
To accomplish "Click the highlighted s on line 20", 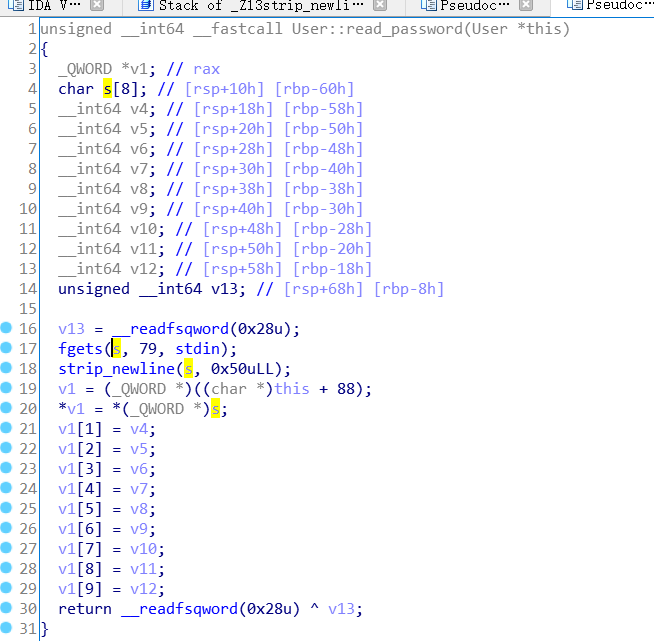I will (x=215, y=409).
